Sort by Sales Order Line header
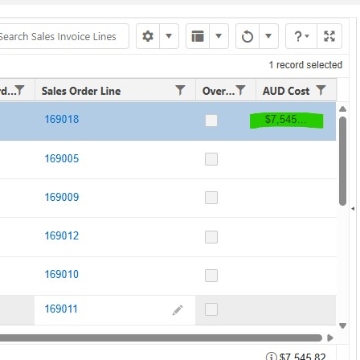This screenshot has height=360, width=360. tap(81, 91)
